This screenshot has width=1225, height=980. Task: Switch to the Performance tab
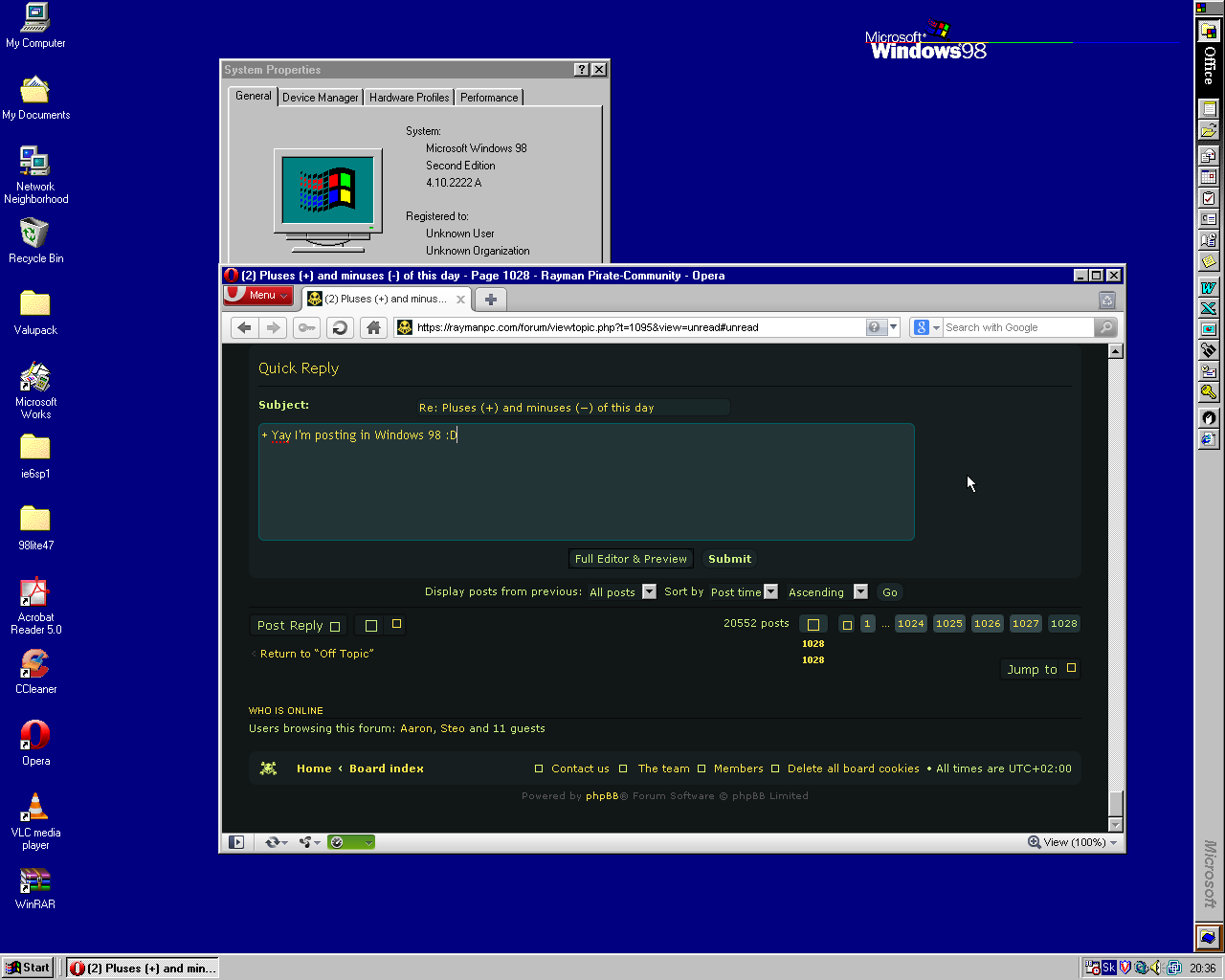[x=489, y=98]
